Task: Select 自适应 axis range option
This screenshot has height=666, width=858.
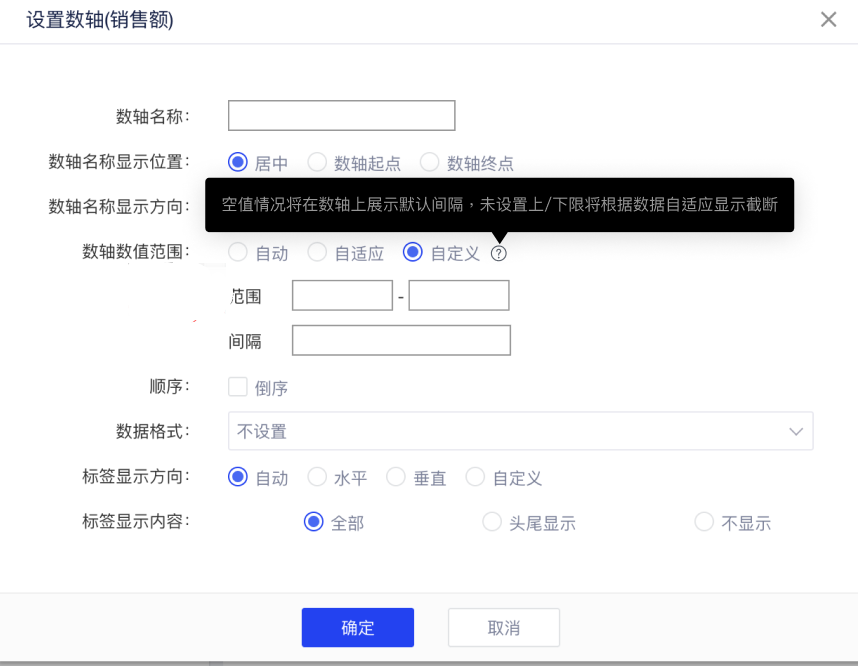Action: [317, 253]
